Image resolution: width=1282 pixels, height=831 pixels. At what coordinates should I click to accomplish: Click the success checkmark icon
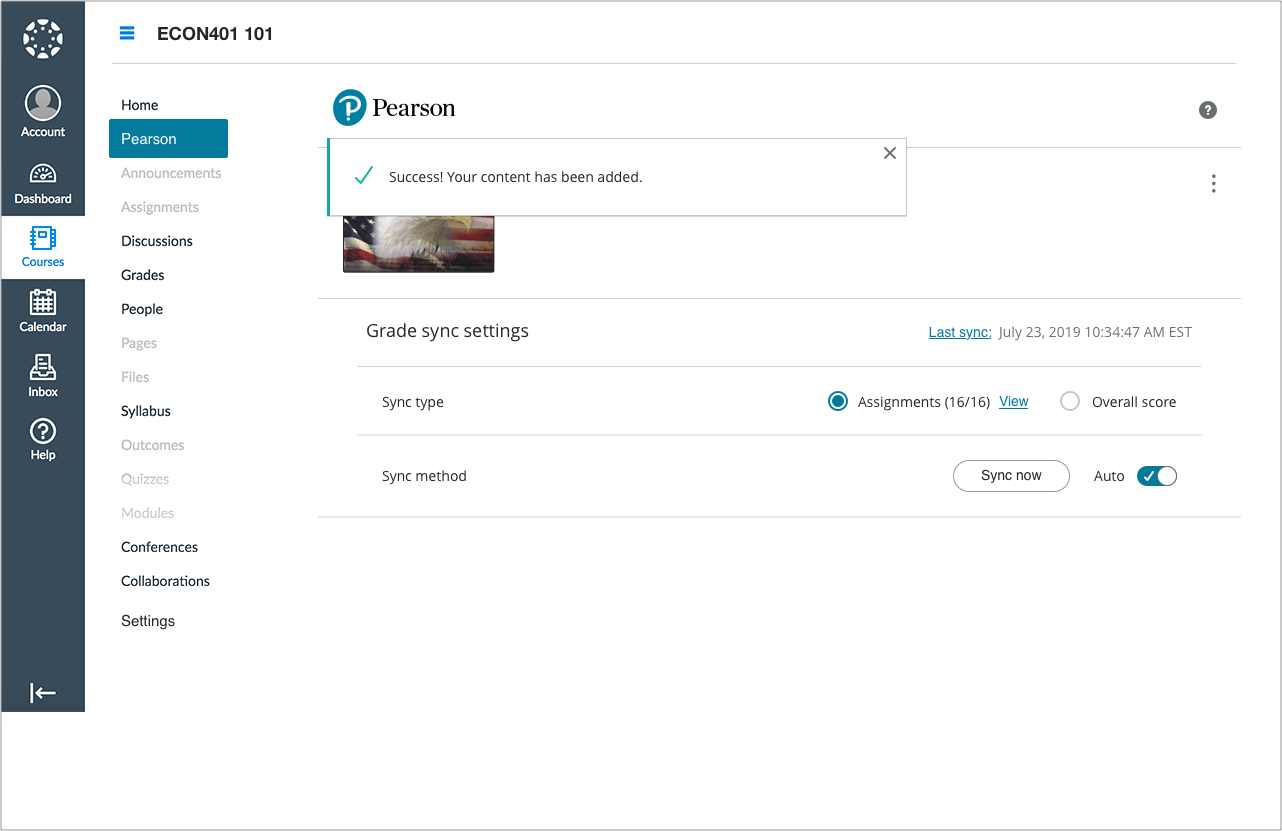point(364,177)
